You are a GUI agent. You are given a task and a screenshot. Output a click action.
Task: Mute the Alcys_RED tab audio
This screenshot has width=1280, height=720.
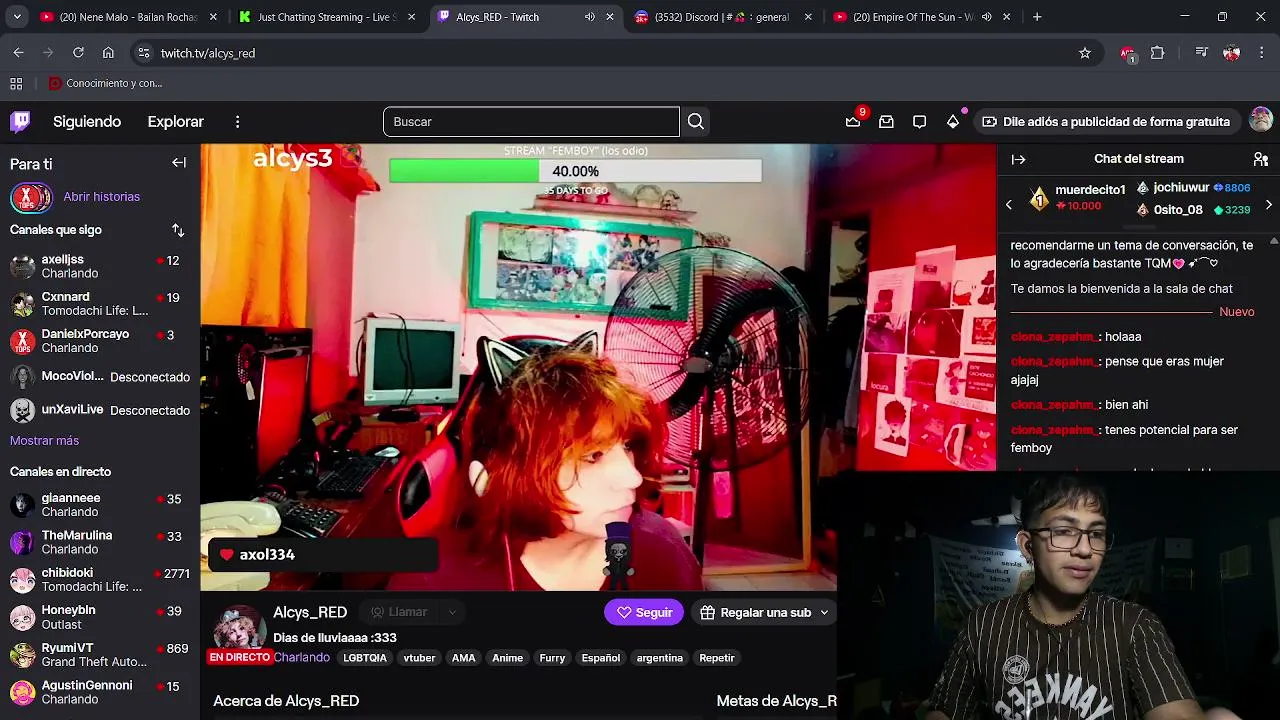590,17
